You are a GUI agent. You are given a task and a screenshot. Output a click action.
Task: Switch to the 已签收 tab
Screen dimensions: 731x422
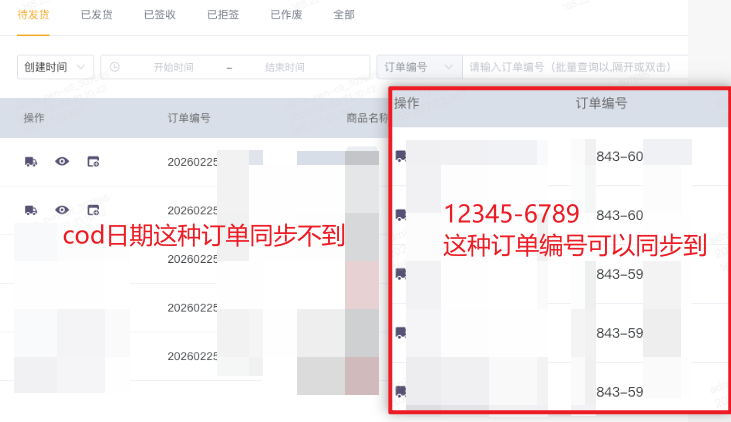tap(160, 15)
